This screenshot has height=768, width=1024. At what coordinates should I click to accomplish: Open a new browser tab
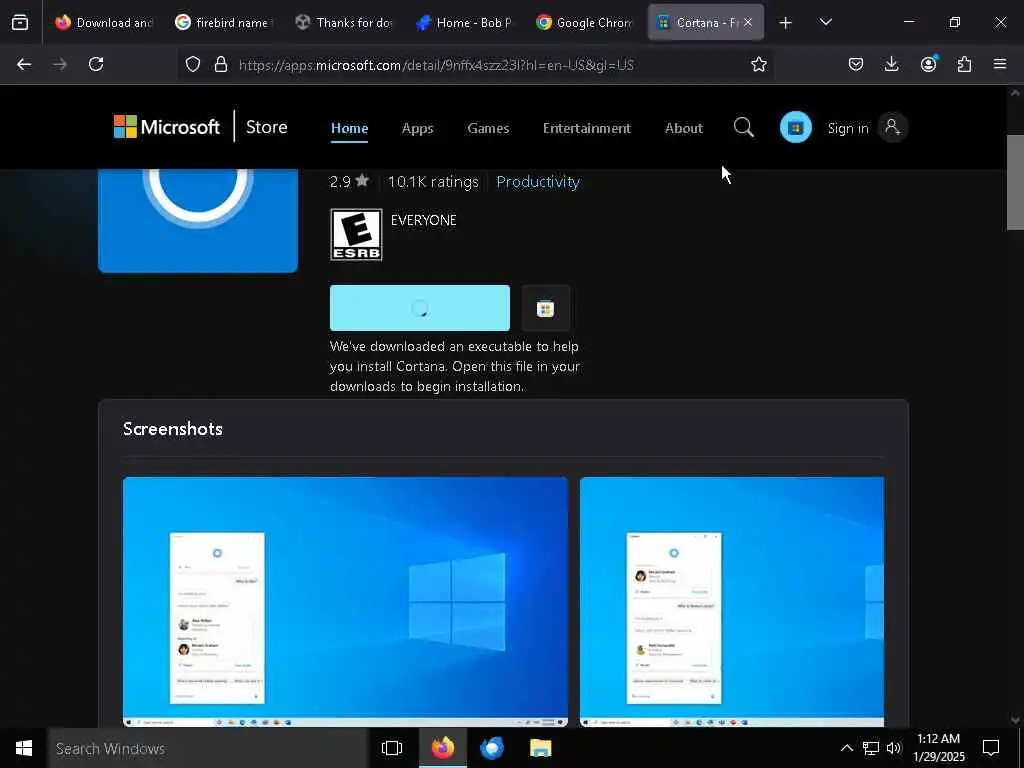786,23
